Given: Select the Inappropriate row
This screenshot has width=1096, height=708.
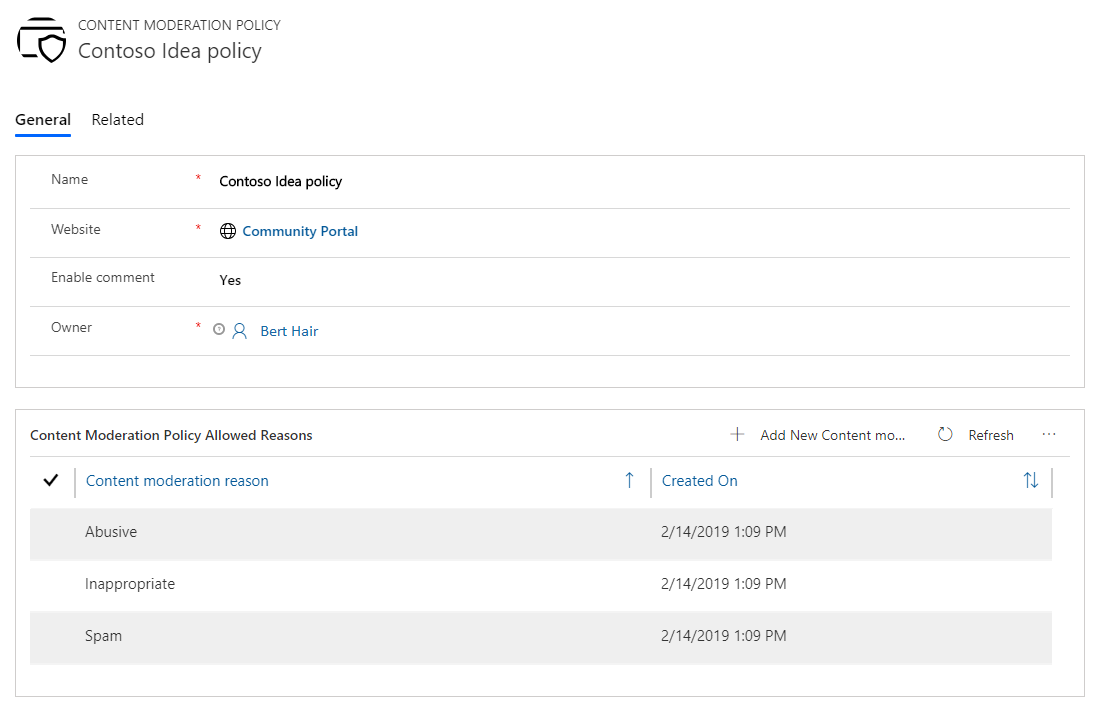Looking at the screenshot, I should 540,586.
